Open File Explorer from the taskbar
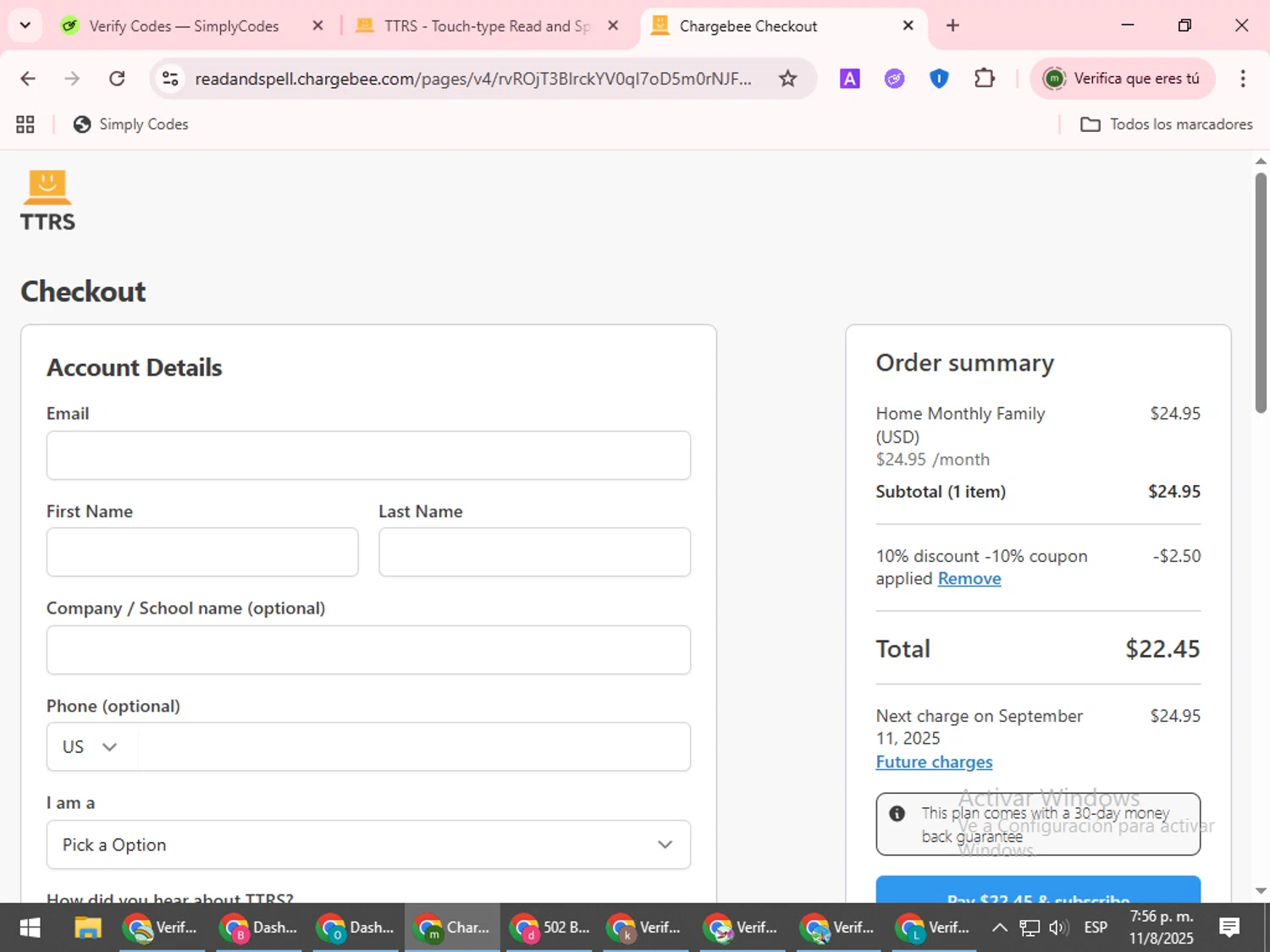 pyautogui.click(x=88, y=927)
